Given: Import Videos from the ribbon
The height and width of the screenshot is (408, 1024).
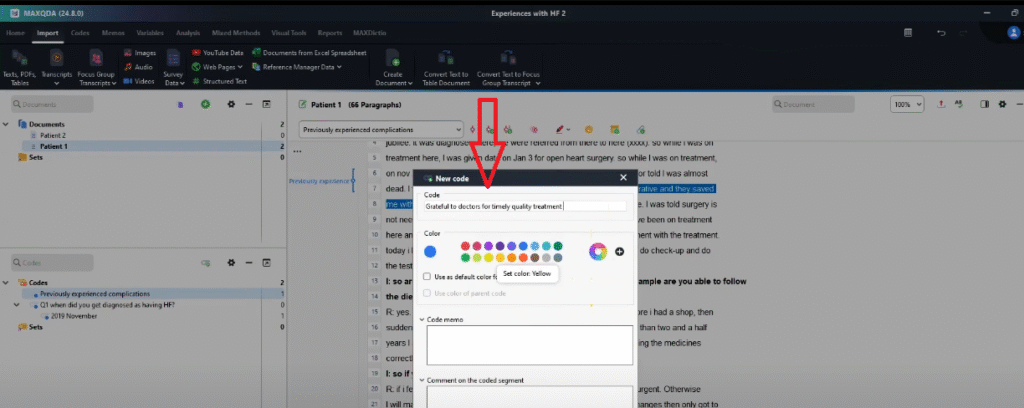Looking at the screenshot, I should pos(139,82).
